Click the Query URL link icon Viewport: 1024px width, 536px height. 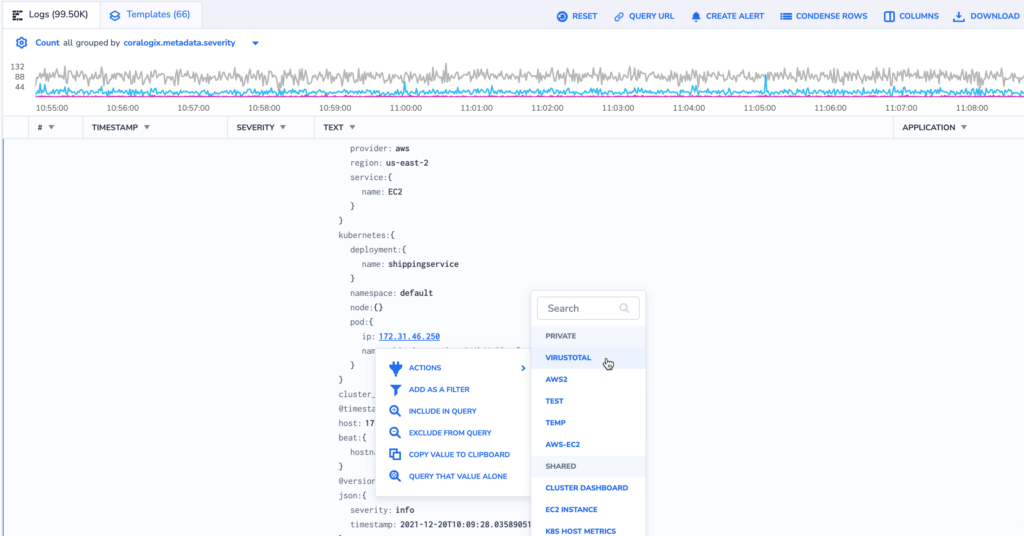pyautogui.click(x=618, y=16)
